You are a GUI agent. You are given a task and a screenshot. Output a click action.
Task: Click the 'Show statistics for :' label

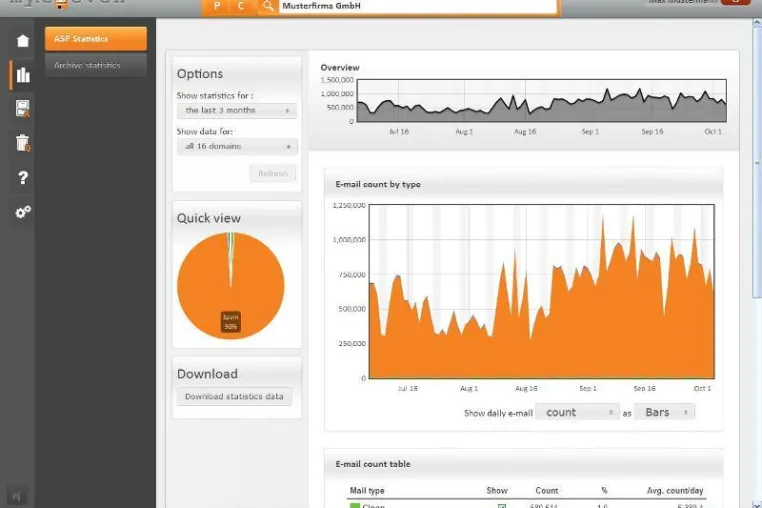tap(215, 95)
